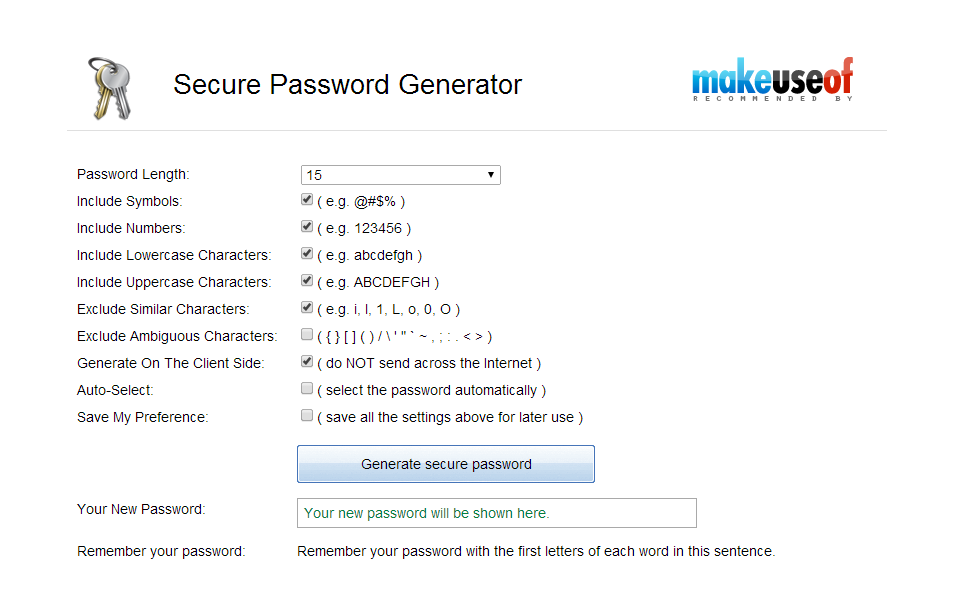Viewport: 953px width, 603px height.
Task: Click the new password output field
Action: 497,513
